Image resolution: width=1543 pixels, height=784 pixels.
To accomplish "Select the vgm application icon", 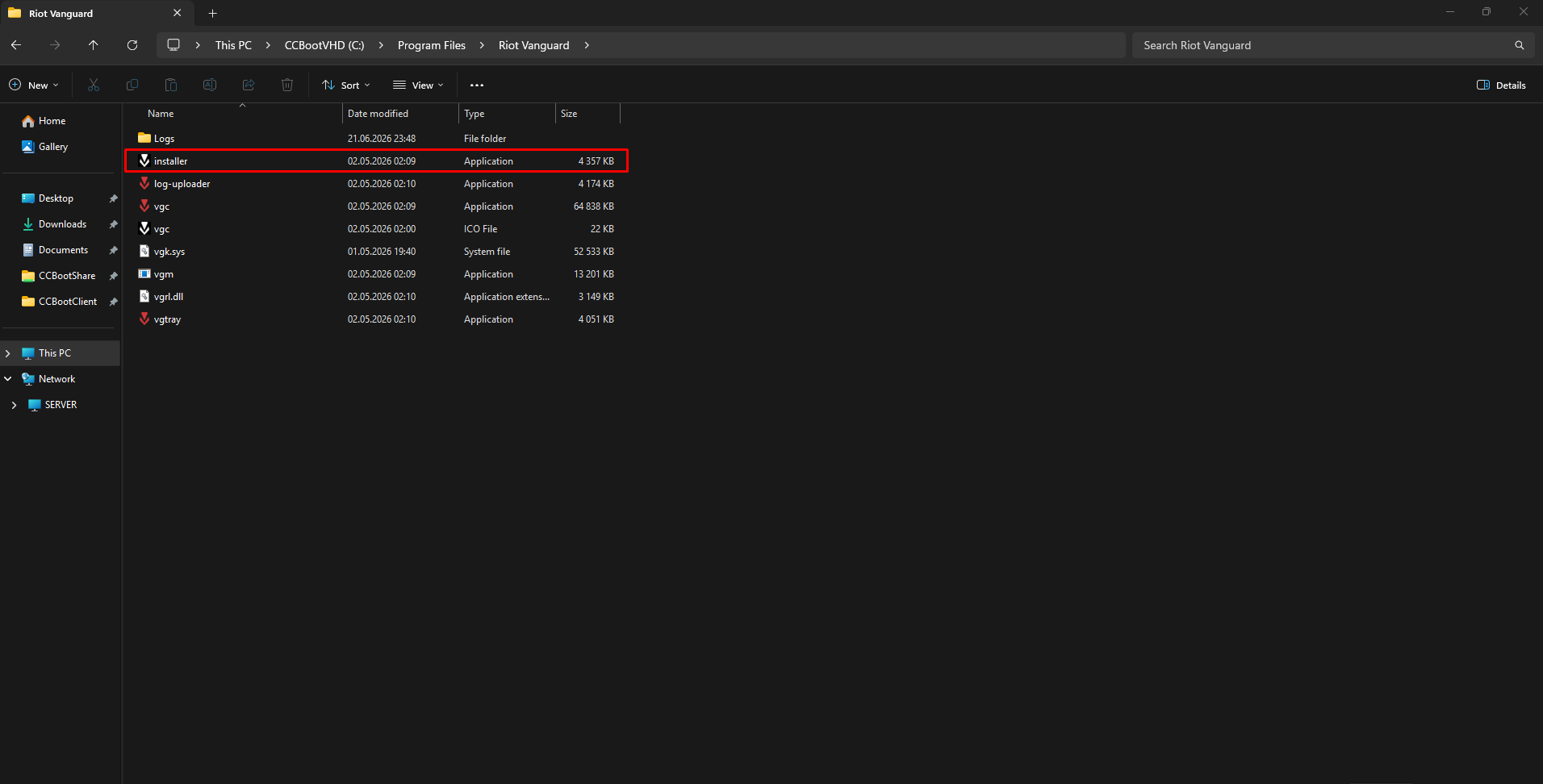I will (x=144, y=273).
